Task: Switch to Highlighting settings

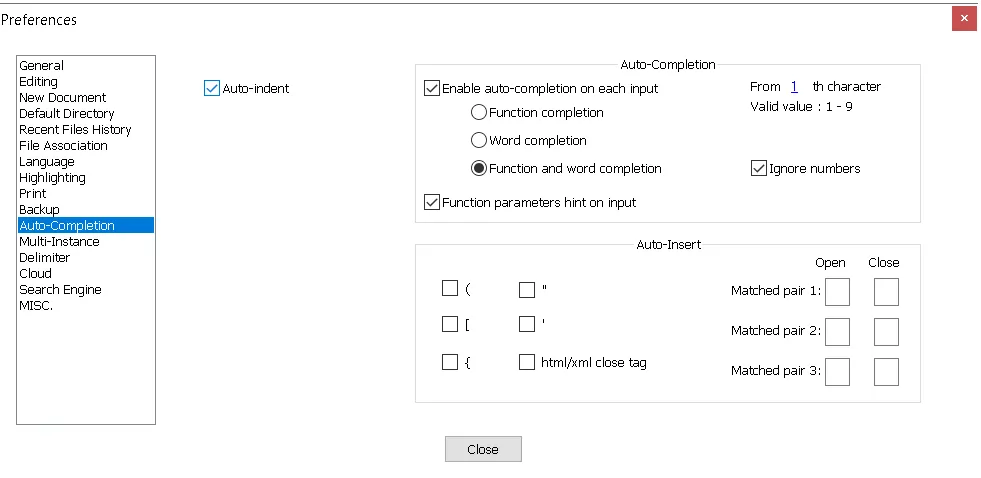Action: [x=52, y=178]
